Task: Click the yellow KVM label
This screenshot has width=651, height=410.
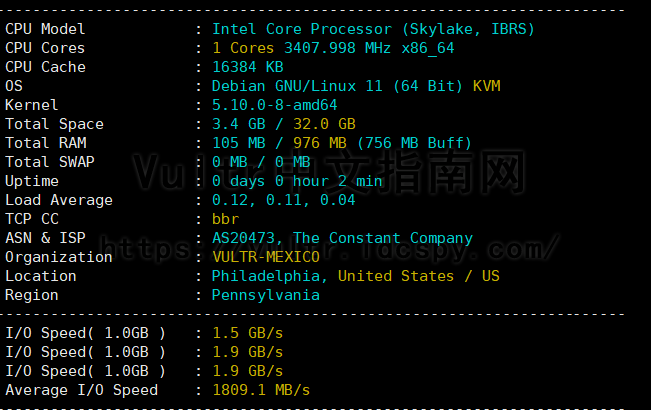Action: click(x=487, y=86)
